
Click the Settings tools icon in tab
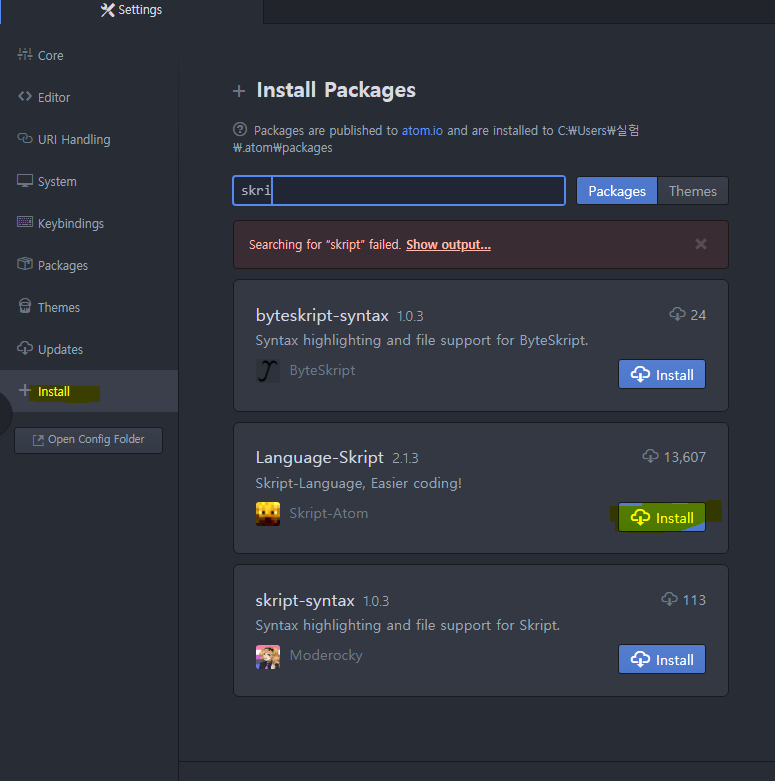tap(107, 10)
